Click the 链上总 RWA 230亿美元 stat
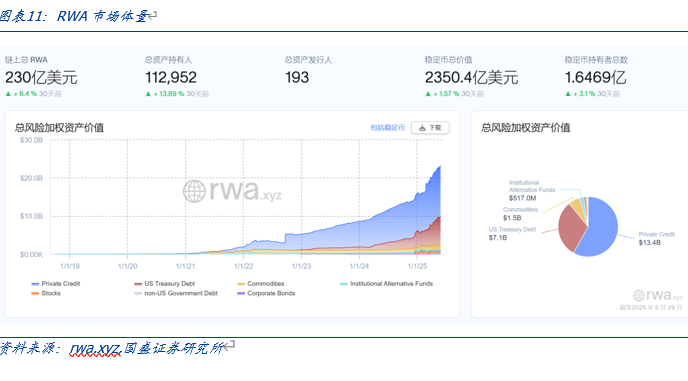Image resolution: width=688 pixels, height=381 pixels. click(x=41, y=76)
